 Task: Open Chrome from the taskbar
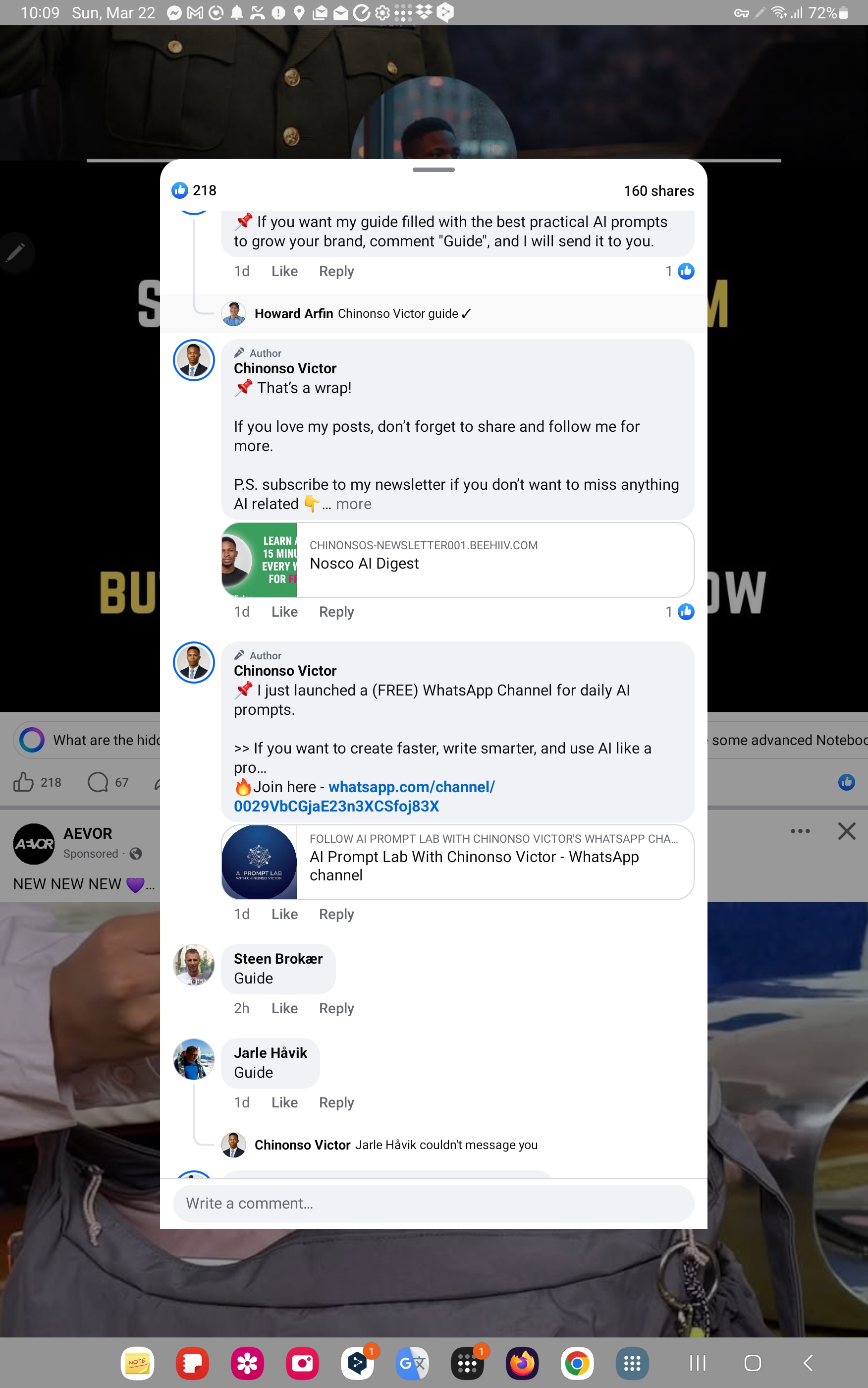pos(577,1363)
